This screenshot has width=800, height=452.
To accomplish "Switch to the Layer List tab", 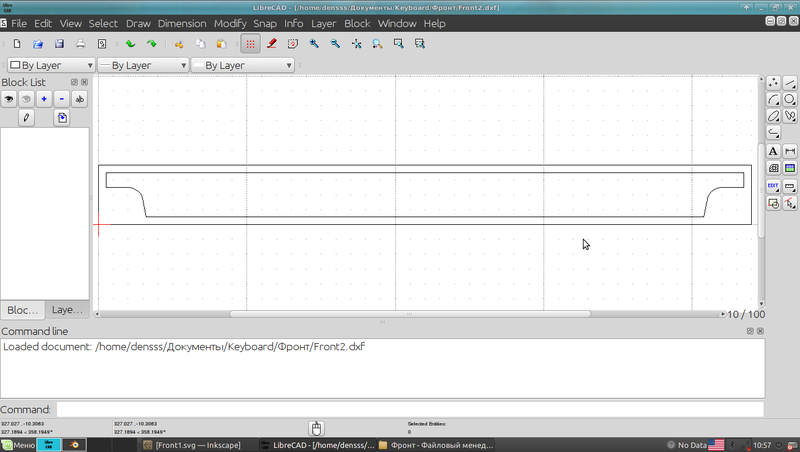I will (67, 310).
